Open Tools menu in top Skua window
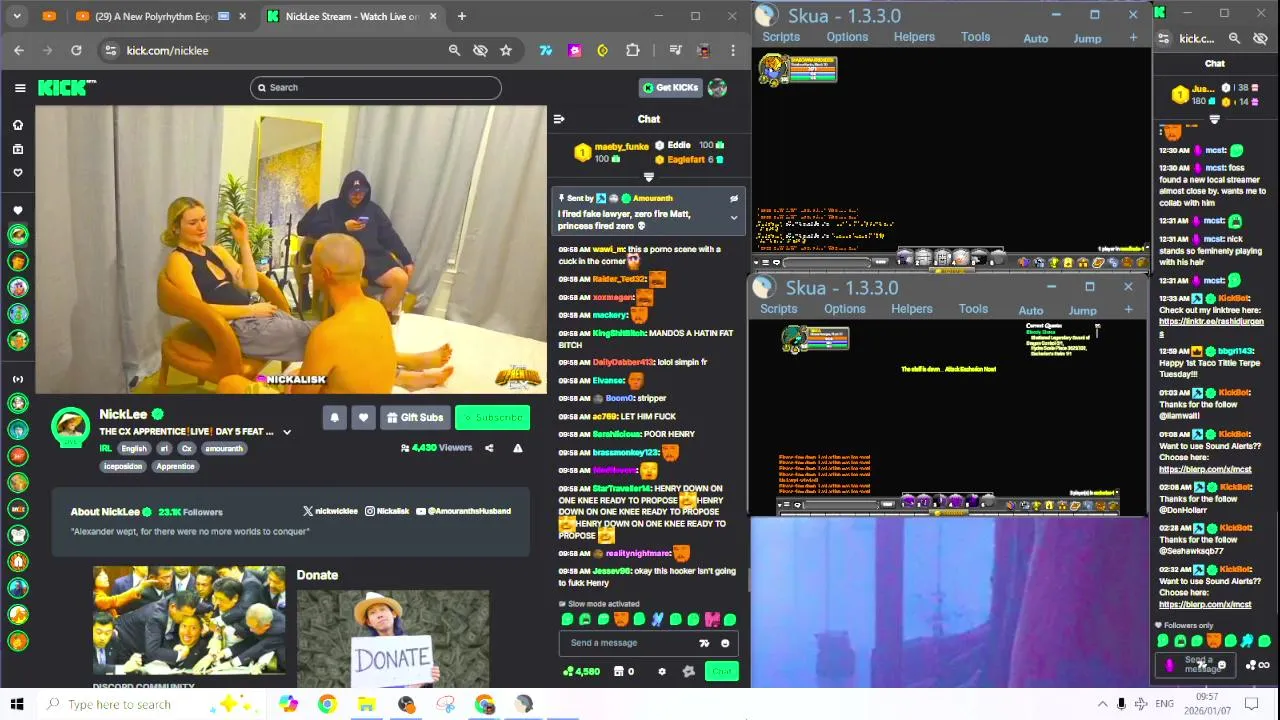1280x720 pixels. [x=976, y=37]
